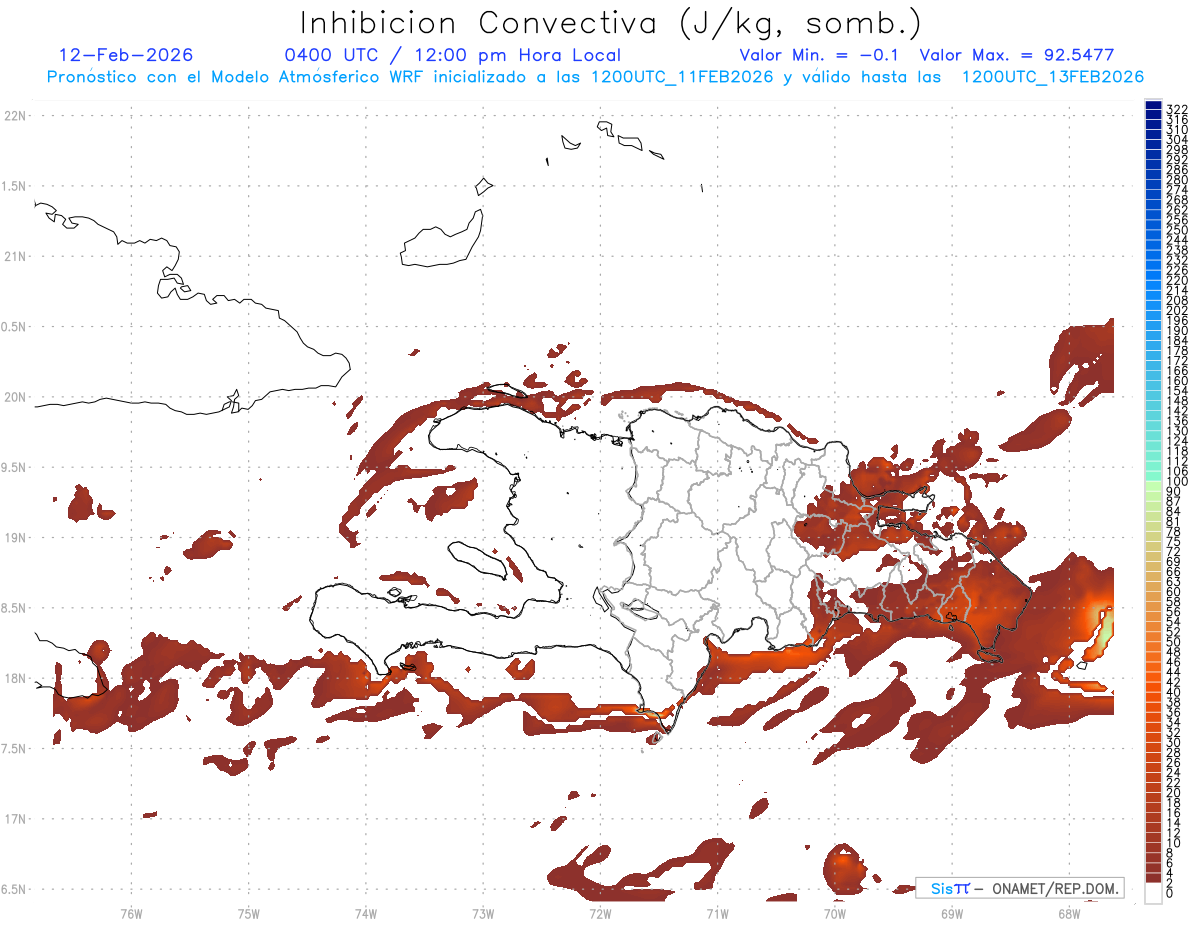Click the white swatch at the color scale bottom
The height and width of the screenshot is (927, 1200).
click(x=1153, y=893)
